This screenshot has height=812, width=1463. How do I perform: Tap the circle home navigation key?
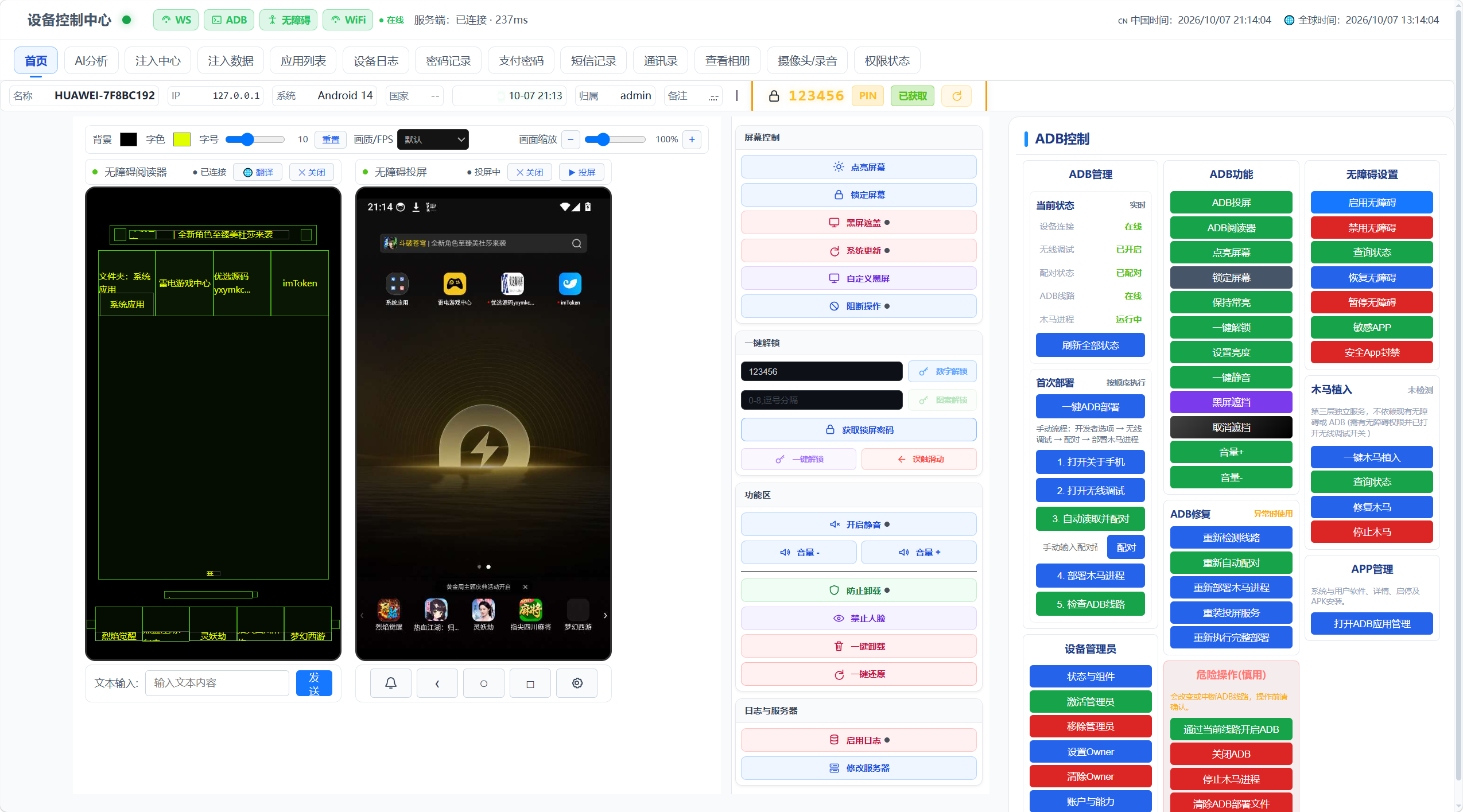[484, 683]
